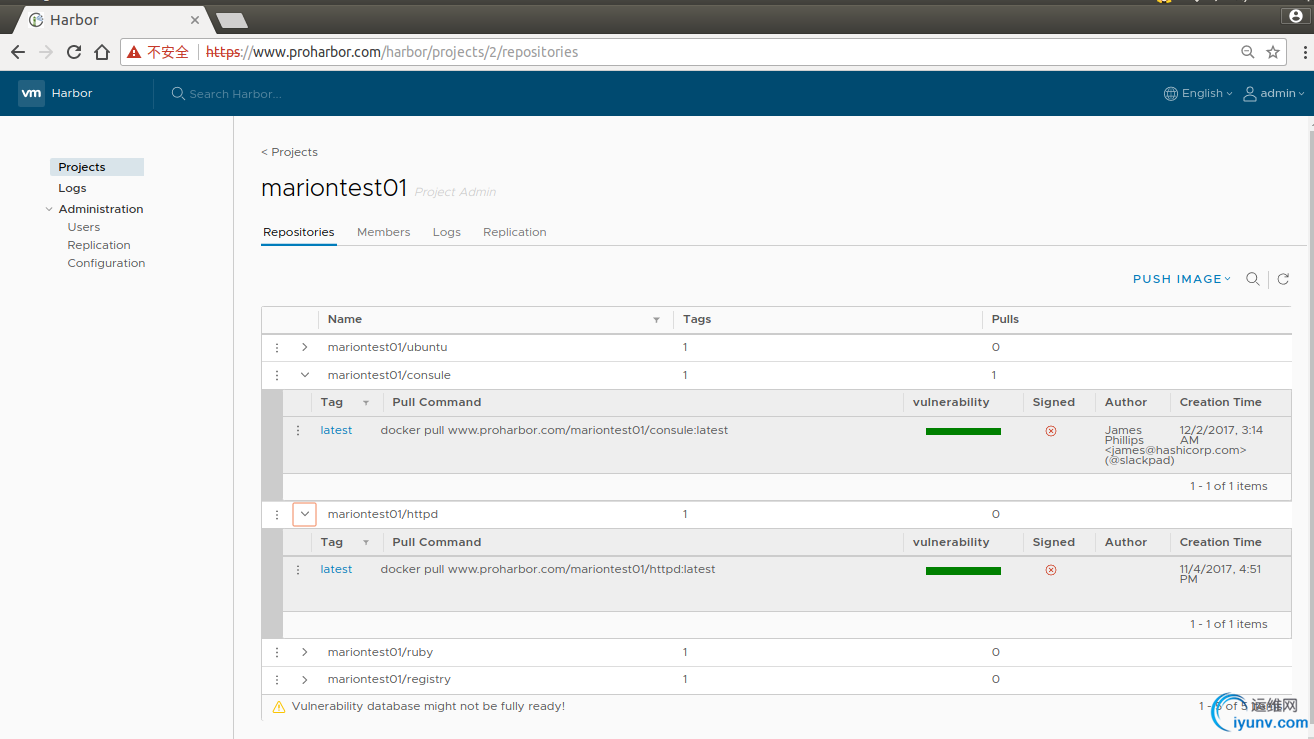Click the consule docker pull command text
This screenshot has width=1314, height=739.
[x=554, y=430]
